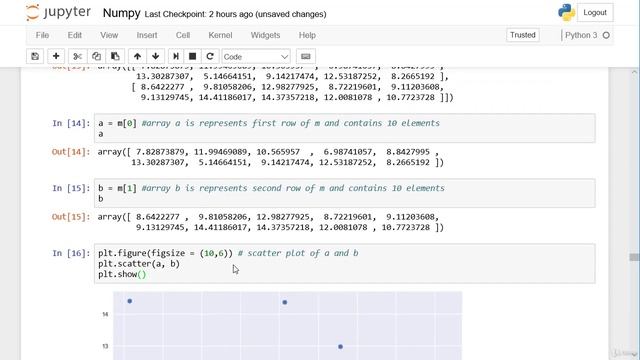Select code cell In [14] with m[0]
The image size is (640, 360).
click(x=344, y=128)
